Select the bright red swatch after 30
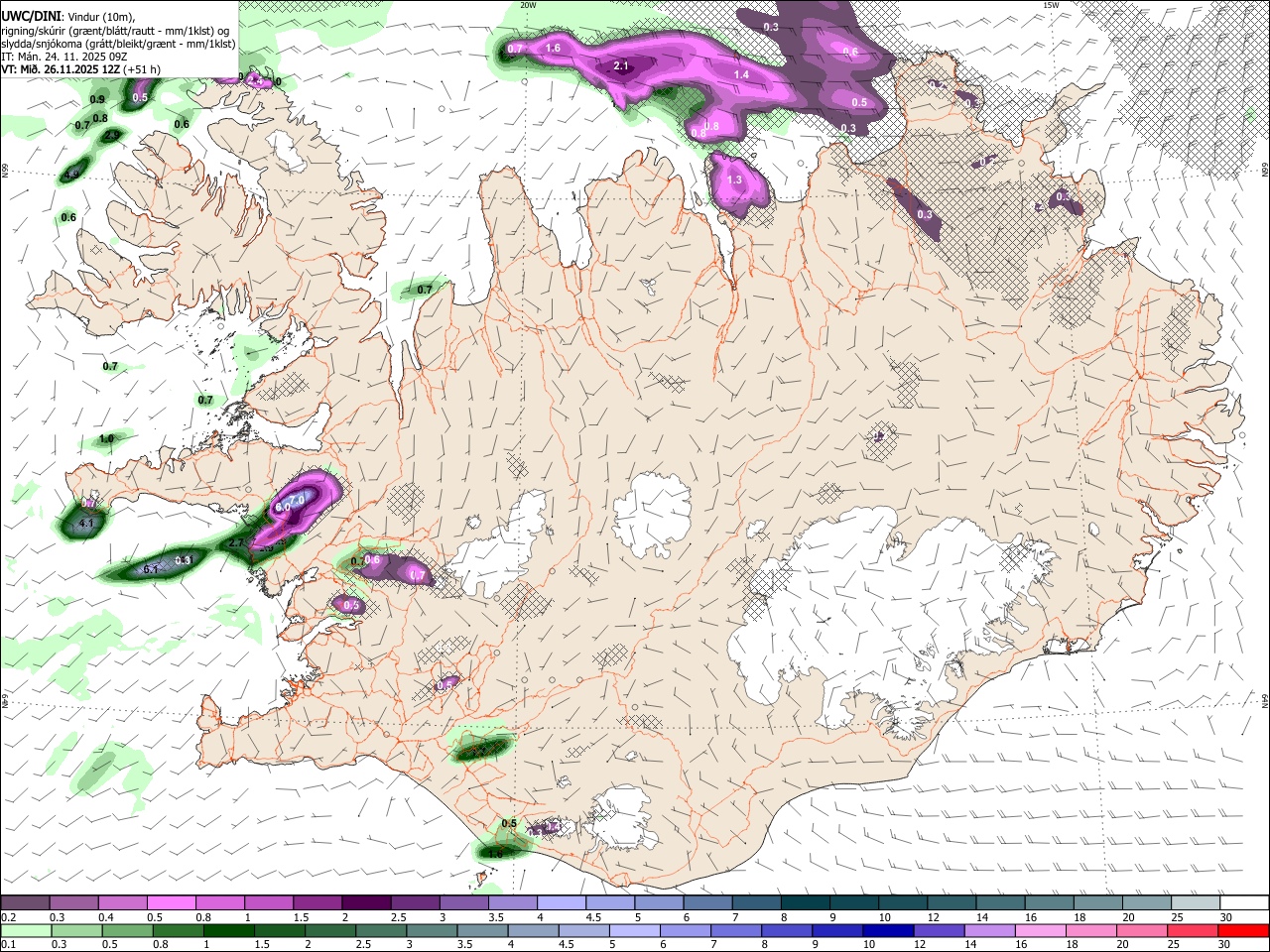The image size is (1270, 952). 1242,930
